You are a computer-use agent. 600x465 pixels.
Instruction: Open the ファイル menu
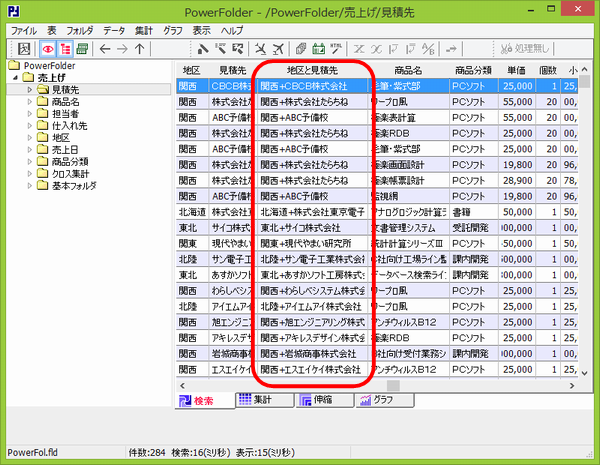tap(24, 31)
